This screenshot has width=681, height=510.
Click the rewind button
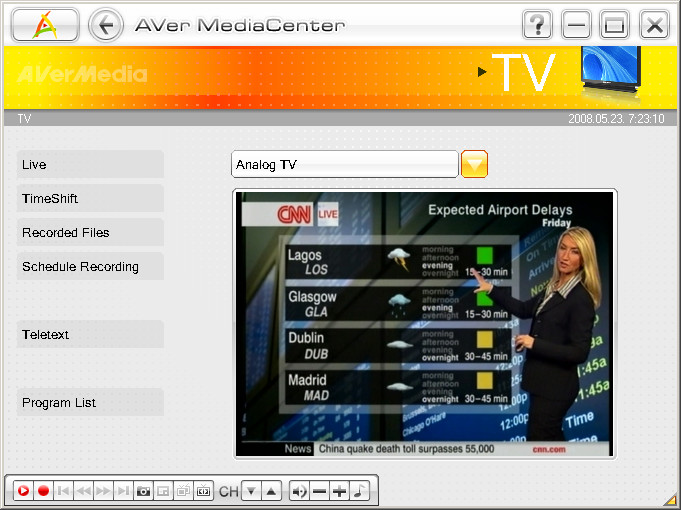[83, 491]
